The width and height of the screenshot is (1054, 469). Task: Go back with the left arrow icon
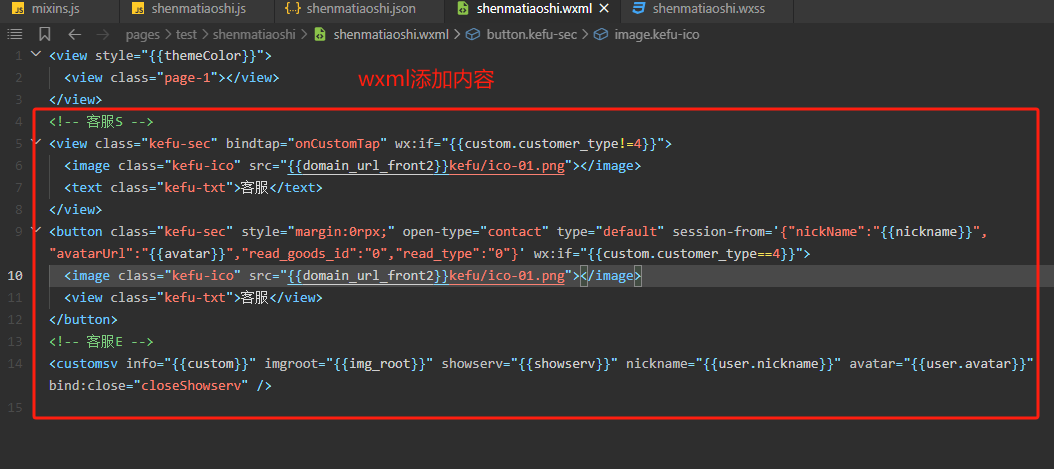coord(75,34)
